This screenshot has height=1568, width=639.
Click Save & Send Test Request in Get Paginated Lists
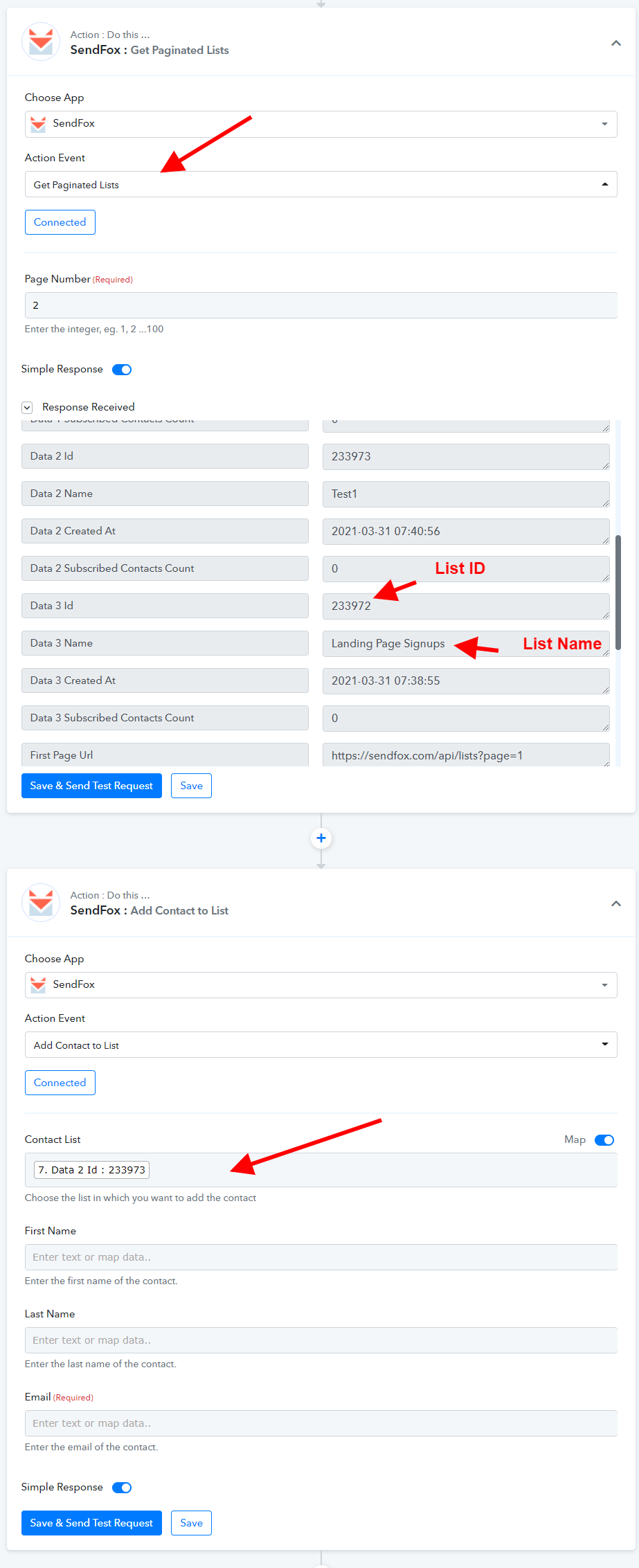(x=91, y=786)
